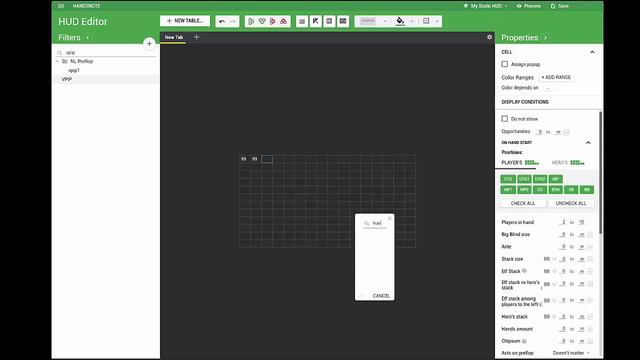Click Color depends on ellipsis button
Viewport: 640px width, 360px height.
click(548, 88)
